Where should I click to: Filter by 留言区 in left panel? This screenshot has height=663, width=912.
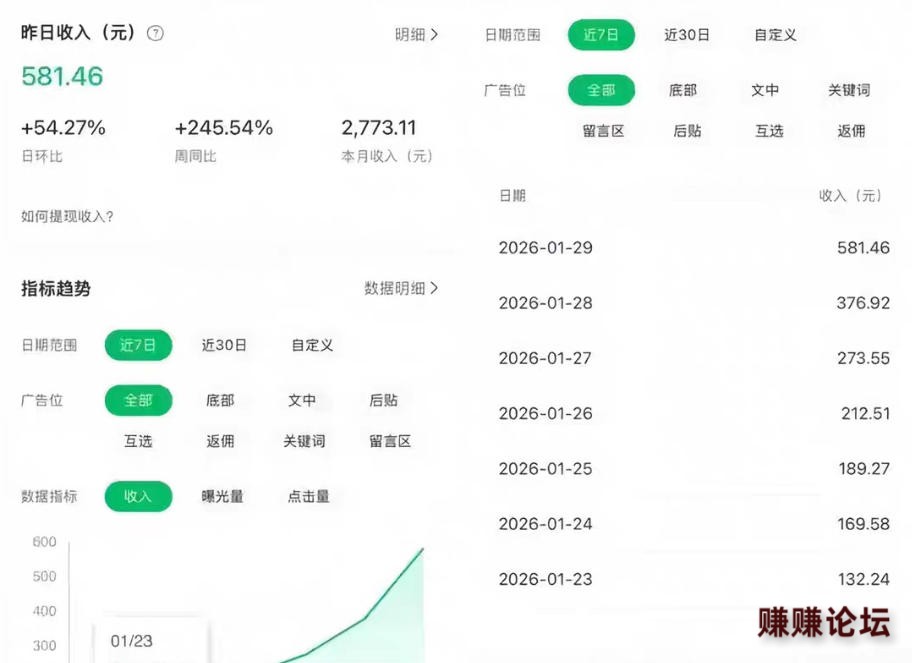(x=390, y=441)
